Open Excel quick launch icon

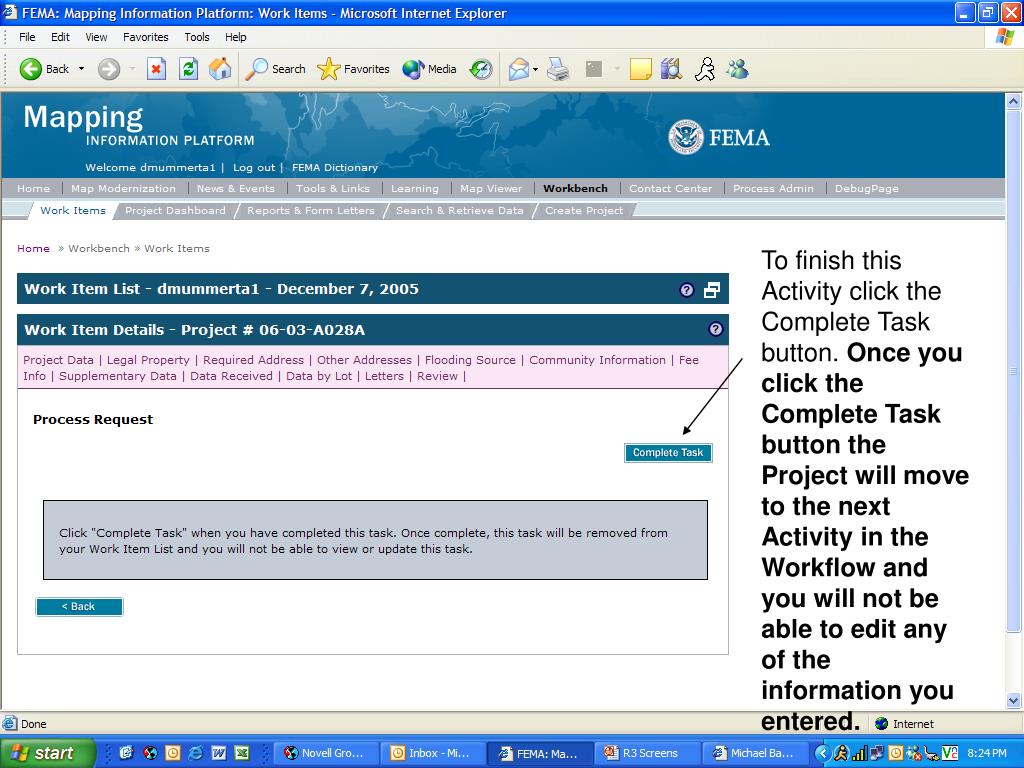tap(242, 753)
